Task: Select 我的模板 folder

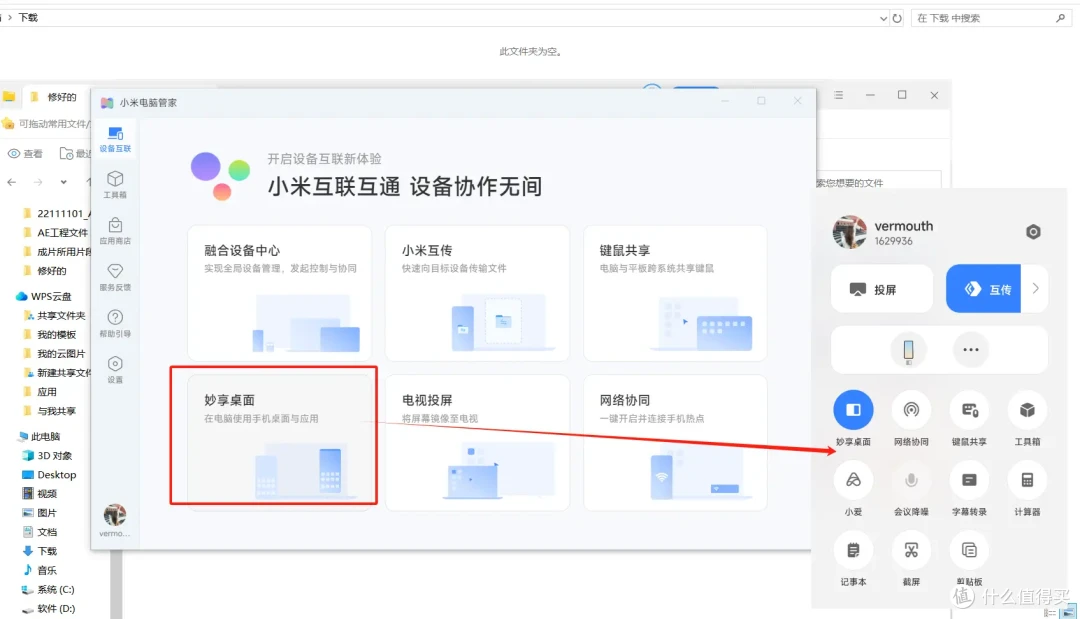Action: point(50,335)
